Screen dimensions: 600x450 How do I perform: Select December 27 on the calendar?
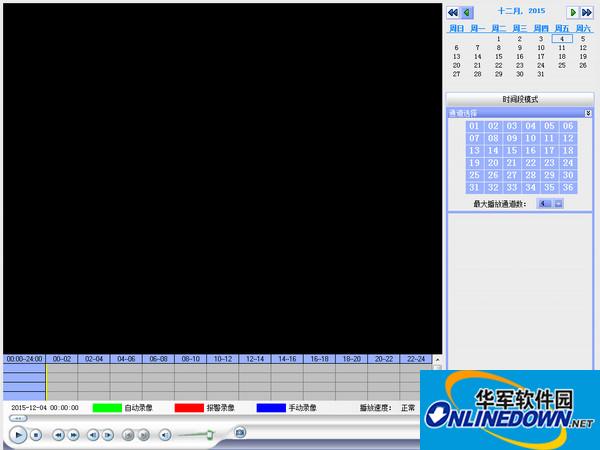coord(457,74)
